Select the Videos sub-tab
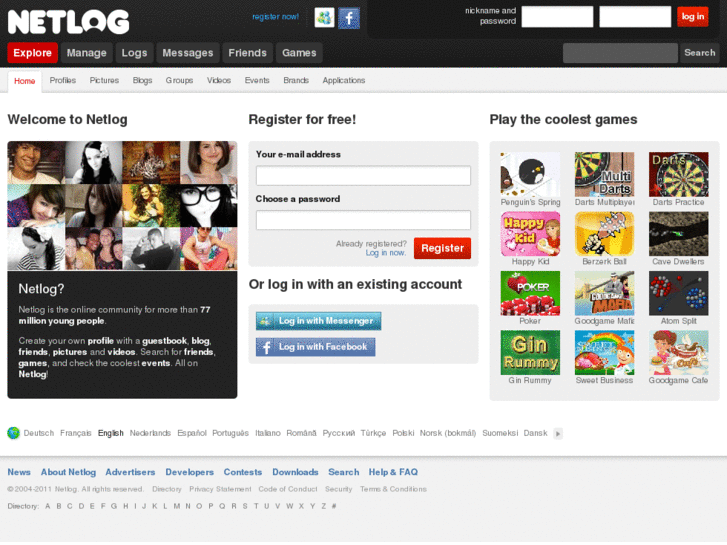Screen dimensions: 727x545 coord(219,80)
